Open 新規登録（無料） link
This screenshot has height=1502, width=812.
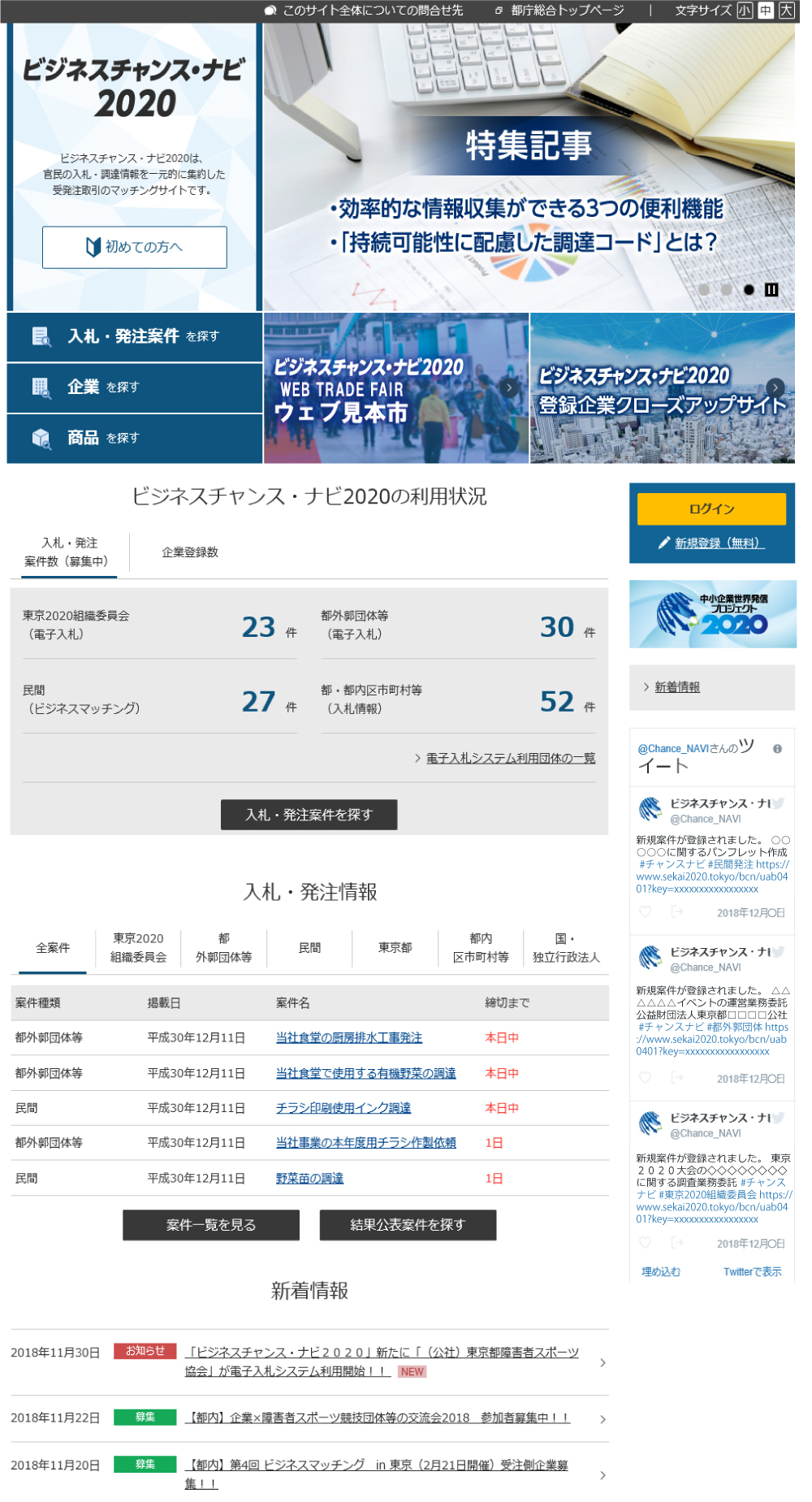tap(719, 543)
